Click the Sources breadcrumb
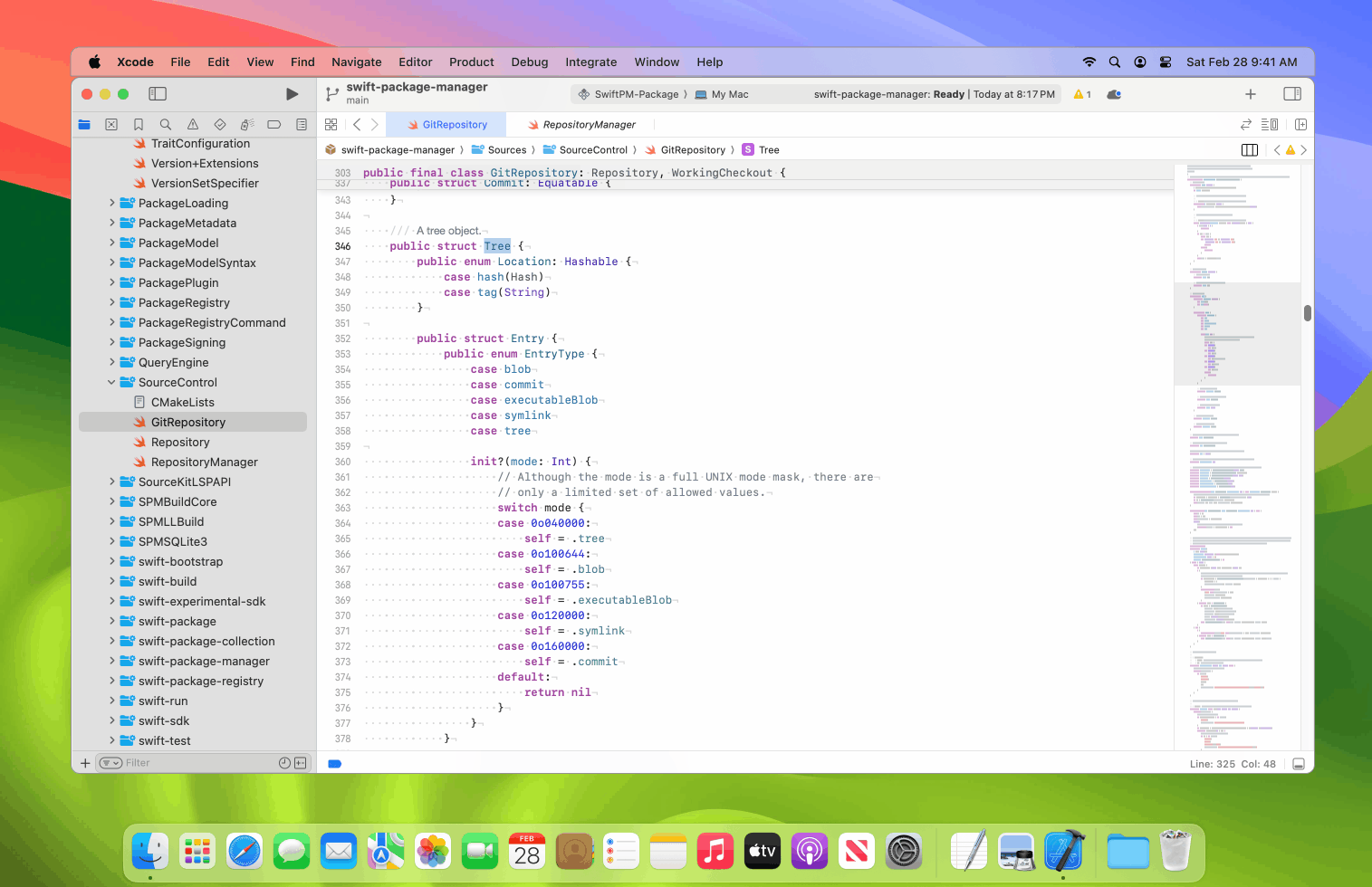 [x=499, y=150]
